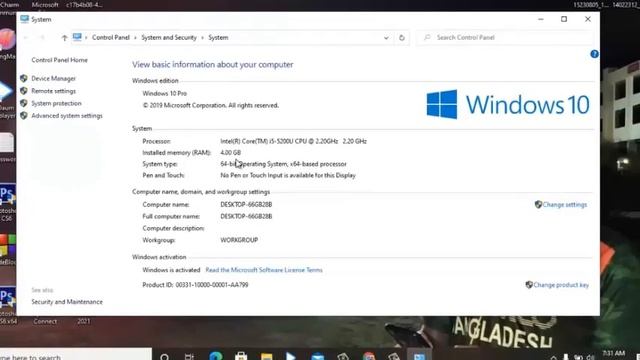Open File Explorer from the taskbar
Viewport: 640px width, 360px height.
tap(267, 357)
